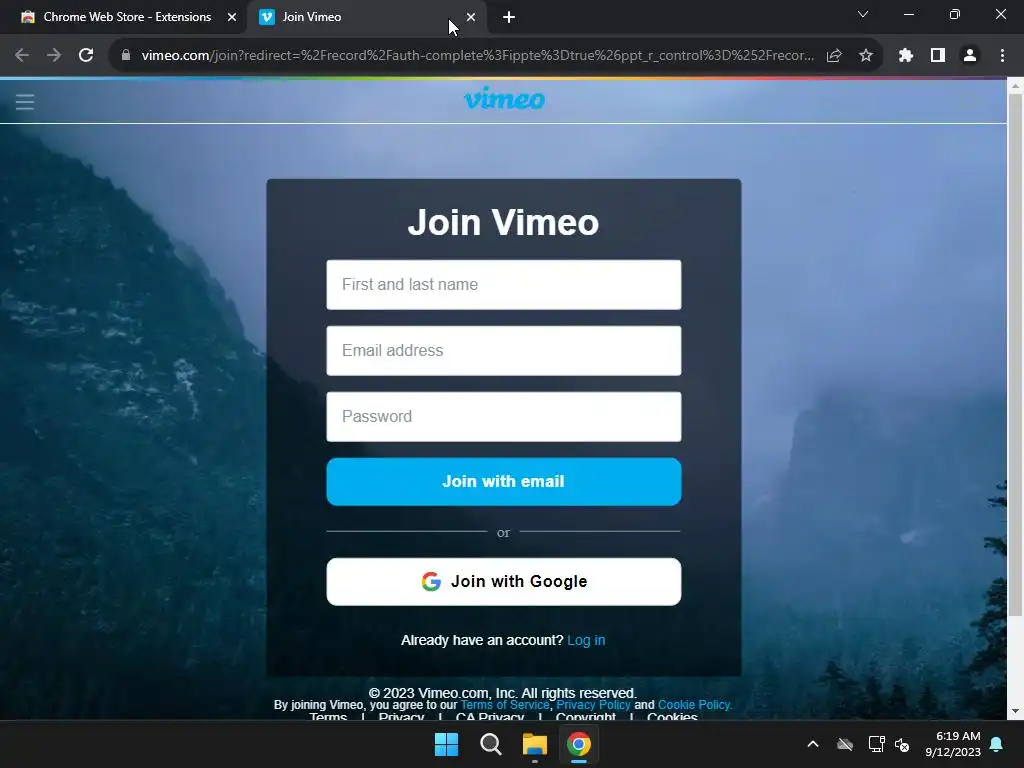Open the Chrome three-dot menu
Image resolution: width=1024 pixels, height=768 pixels.
tap(1002, 56)
